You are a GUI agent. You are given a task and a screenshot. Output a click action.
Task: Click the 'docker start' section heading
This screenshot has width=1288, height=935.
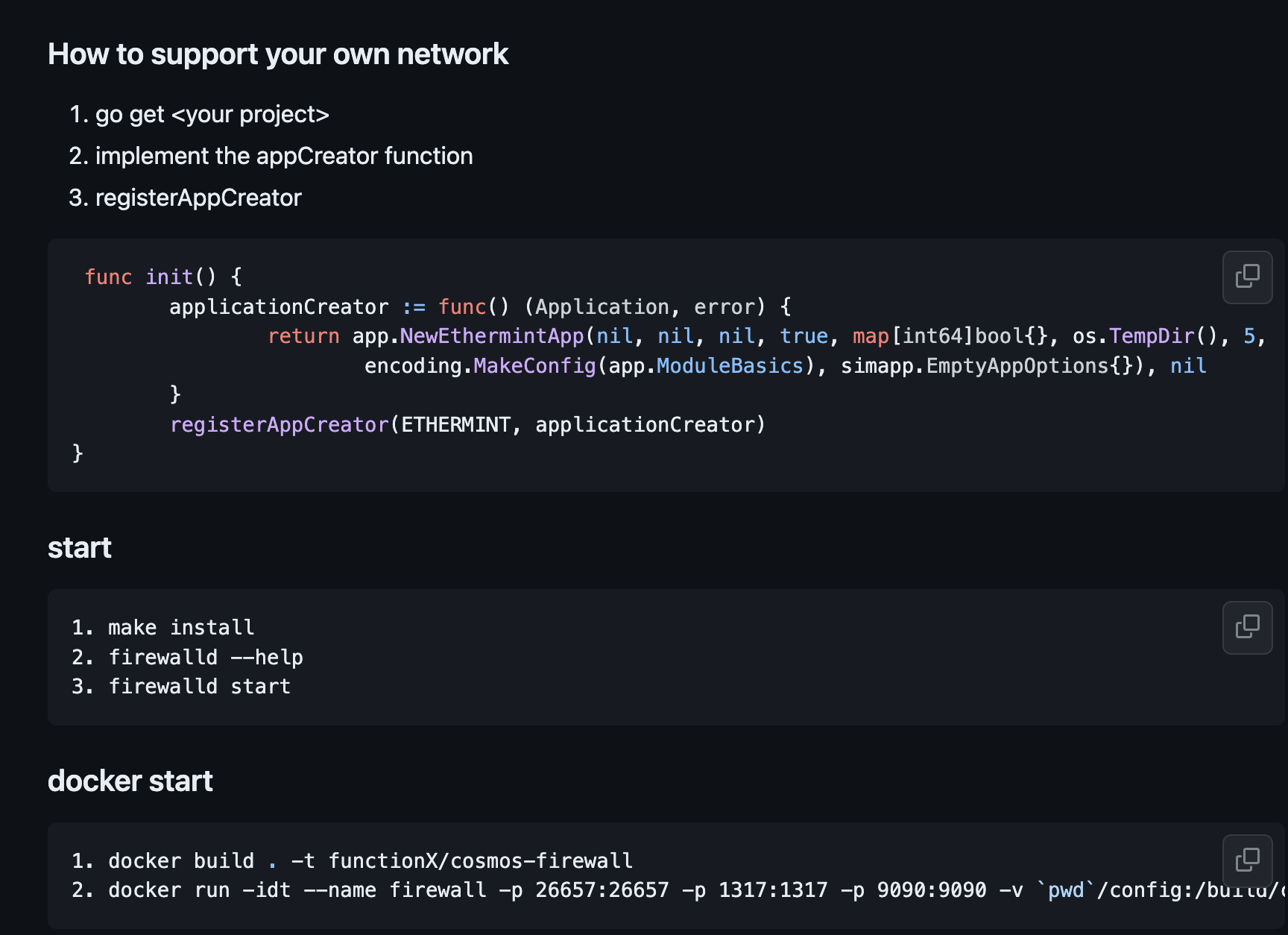[130, 781]
